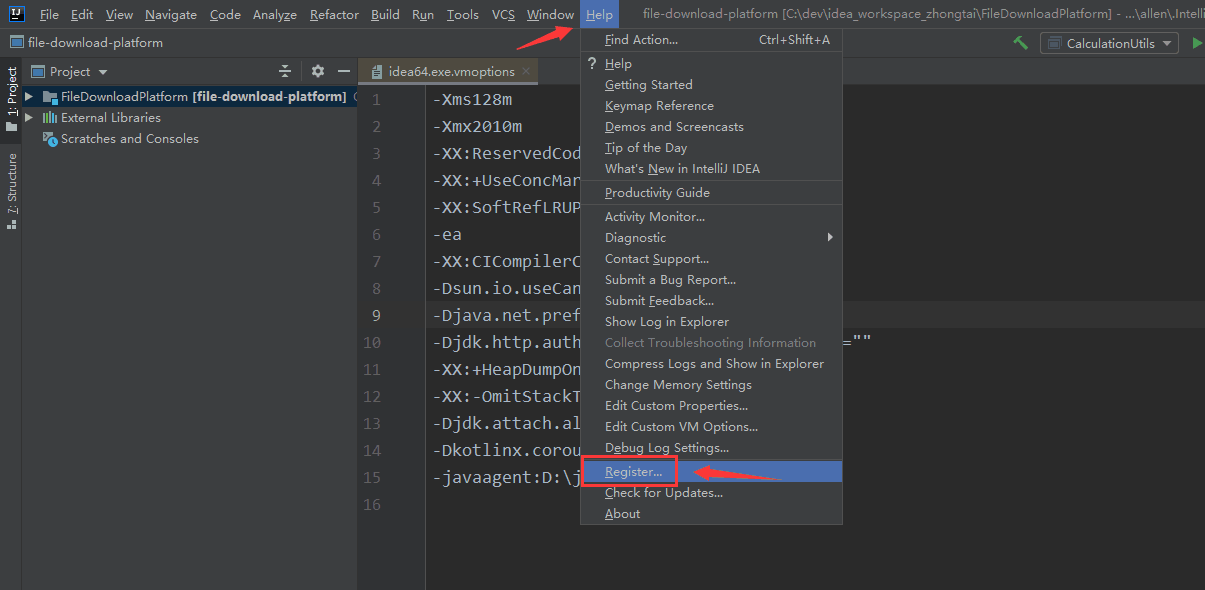Screen dimensions: 1205x590
Task: Open the Navigate menu
Action: point(171,15)
